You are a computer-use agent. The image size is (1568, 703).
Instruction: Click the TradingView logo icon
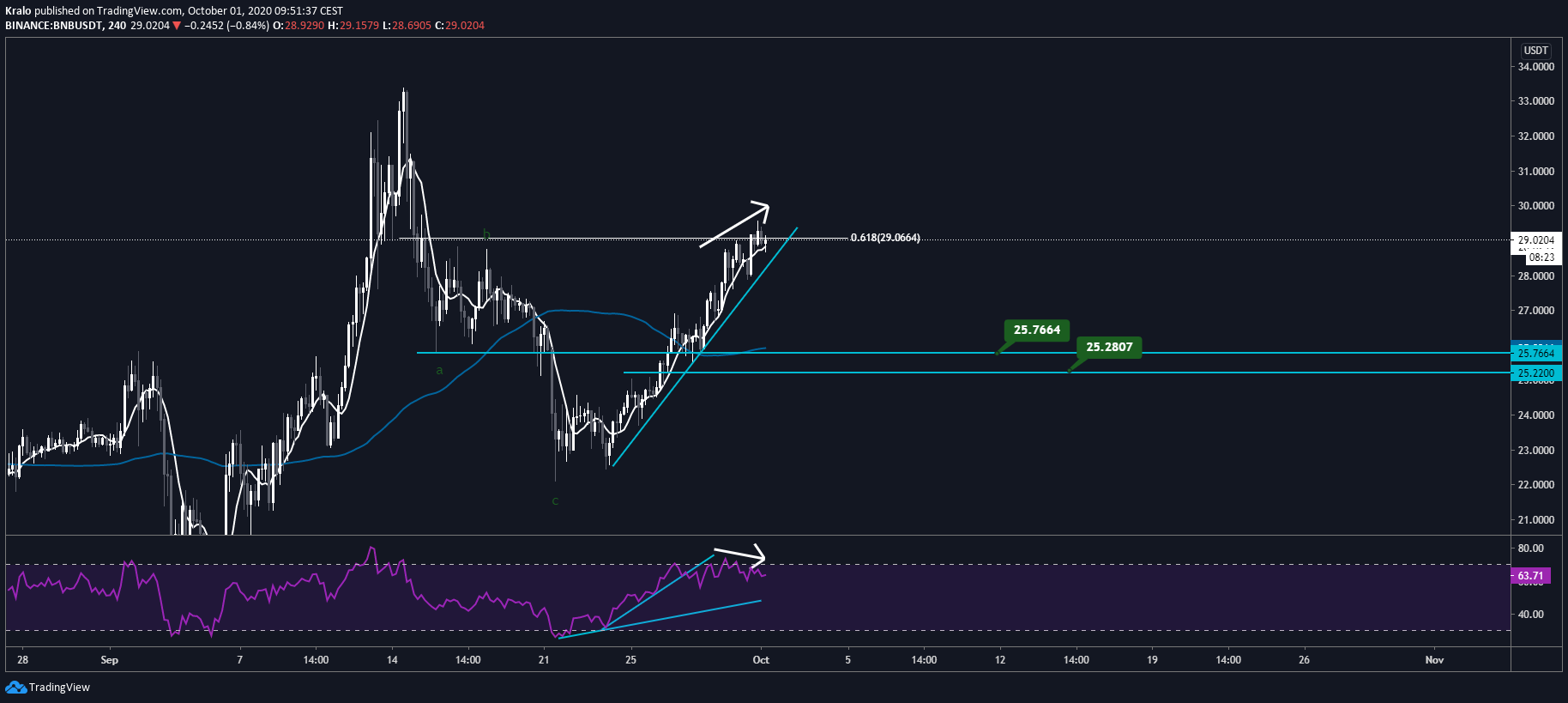coord(15,687)
